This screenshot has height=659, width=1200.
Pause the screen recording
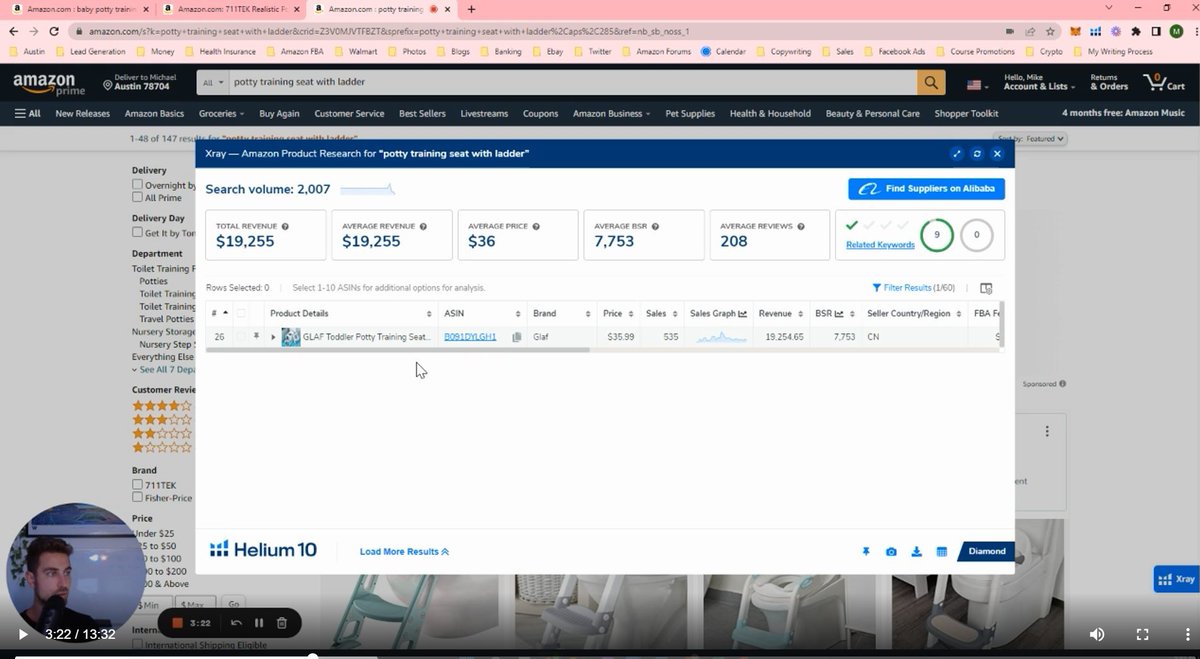[x=259, y=623]
